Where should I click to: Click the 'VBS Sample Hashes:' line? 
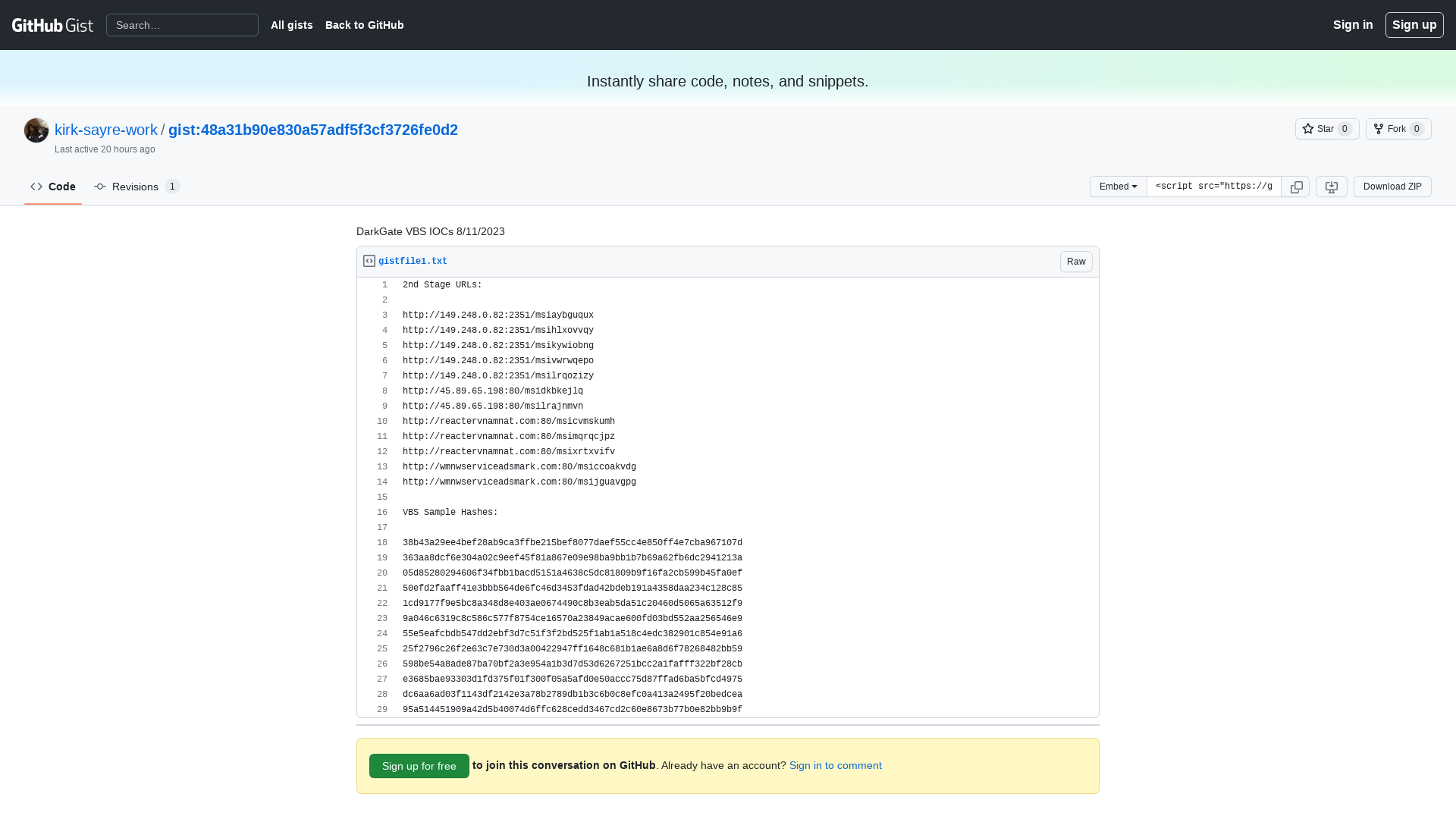(450, 513)
